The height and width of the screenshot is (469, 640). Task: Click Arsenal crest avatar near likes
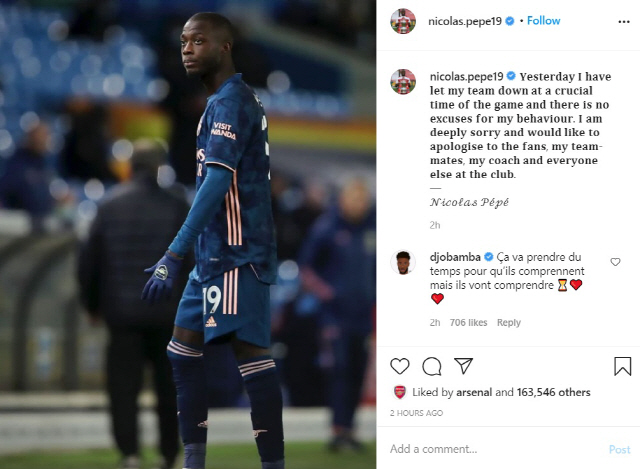tap(400, 392)
